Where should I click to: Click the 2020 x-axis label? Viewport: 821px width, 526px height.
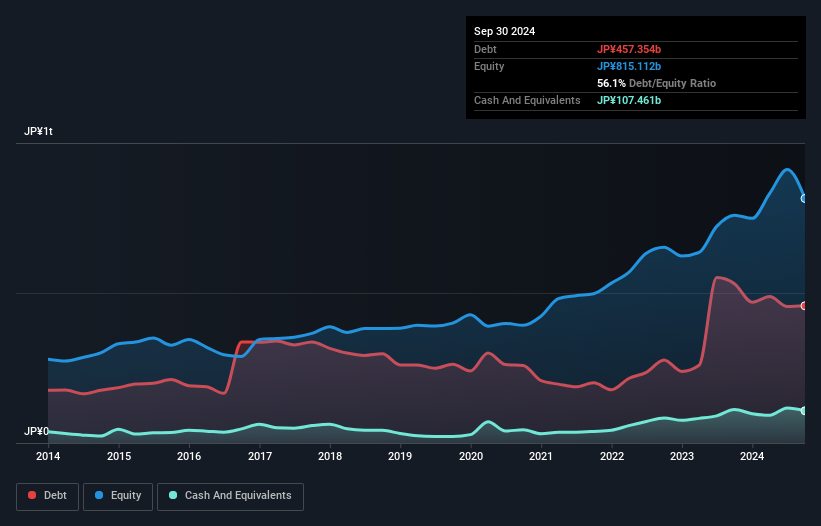point(471,456)
